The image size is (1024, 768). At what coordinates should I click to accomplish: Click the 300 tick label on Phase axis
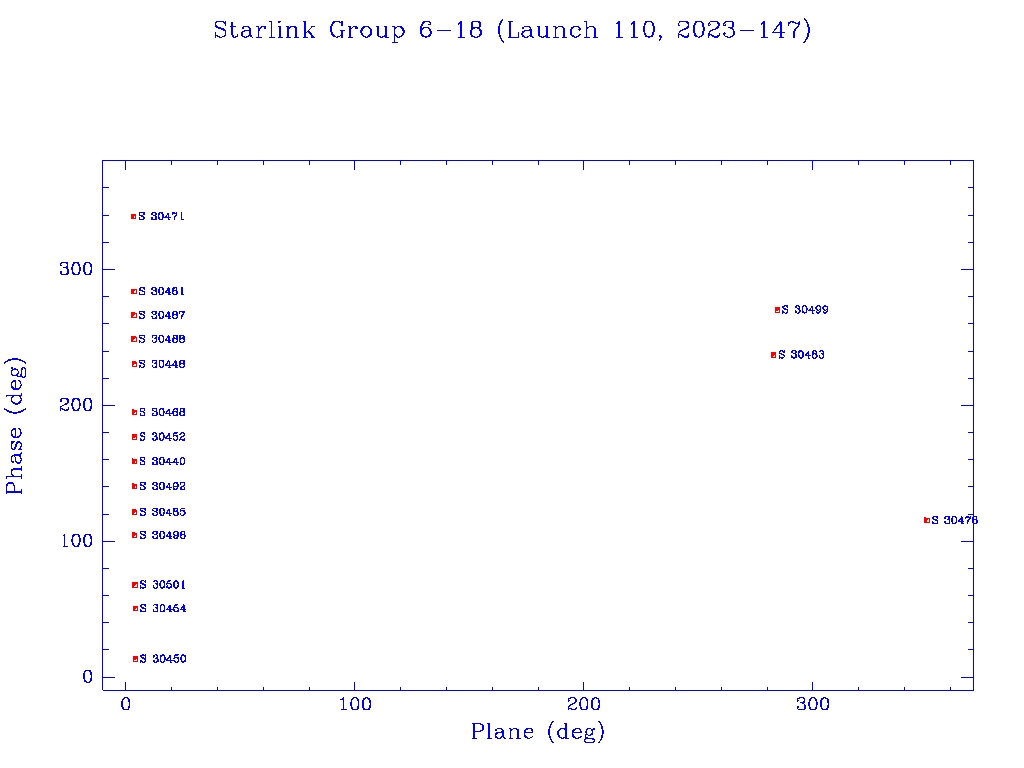pos(76,269)
